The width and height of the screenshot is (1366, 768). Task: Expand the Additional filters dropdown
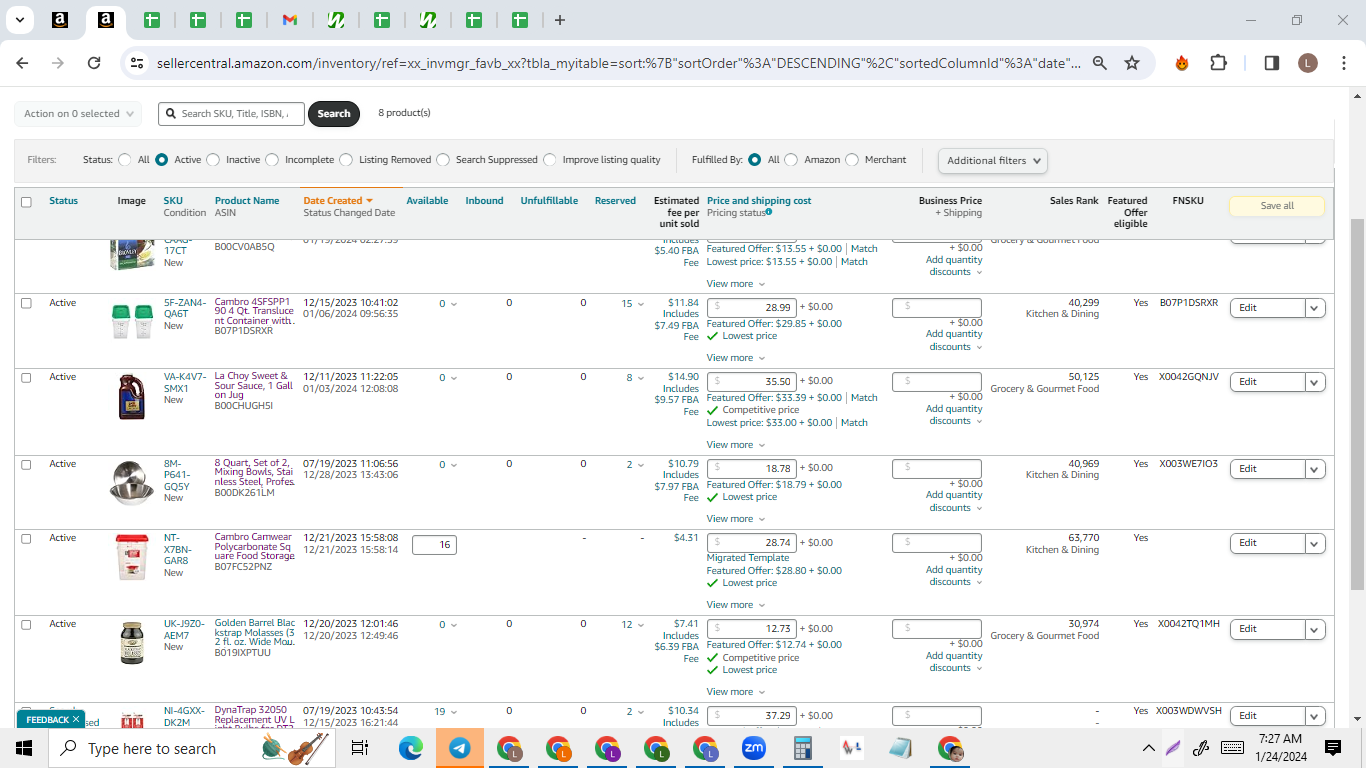tap(993, 160)
